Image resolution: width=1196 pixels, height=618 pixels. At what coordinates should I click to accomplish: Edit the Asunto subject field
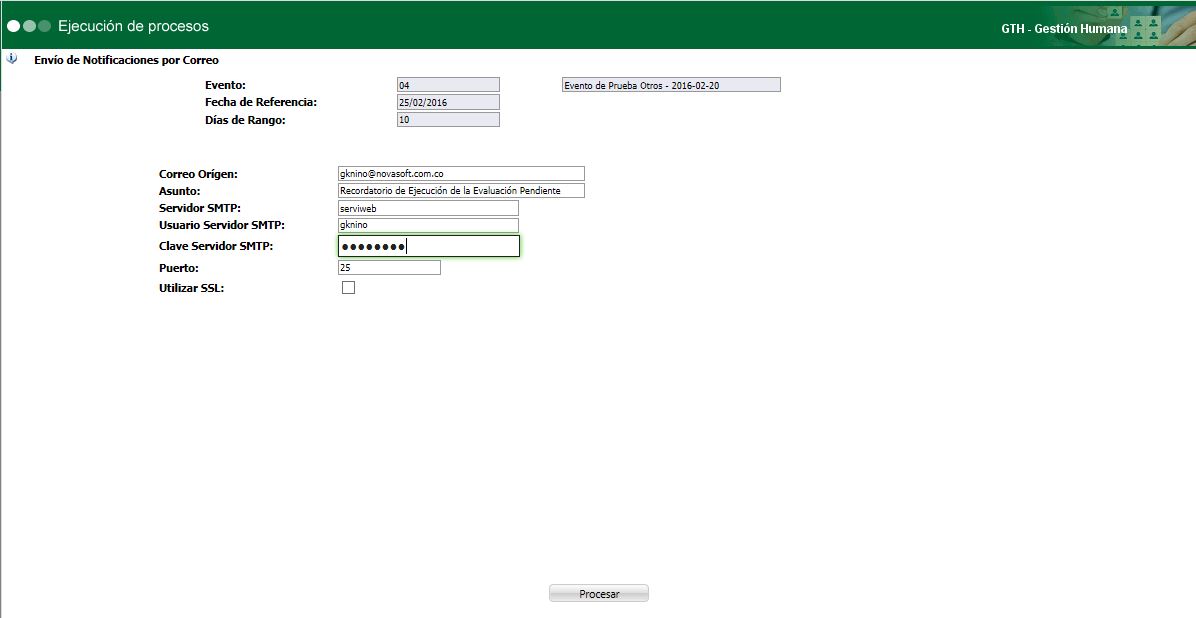(x=461, y=191)
